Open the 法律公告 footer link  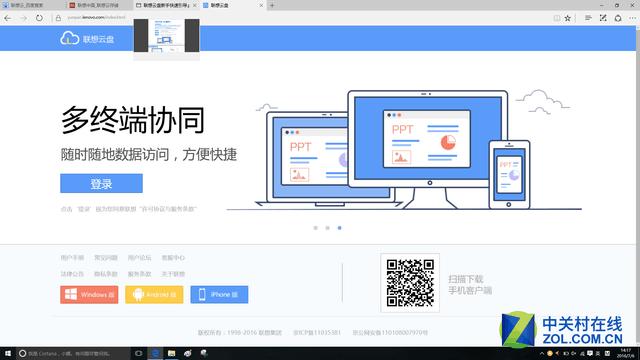pyautogui.click(x=72, y=274)
